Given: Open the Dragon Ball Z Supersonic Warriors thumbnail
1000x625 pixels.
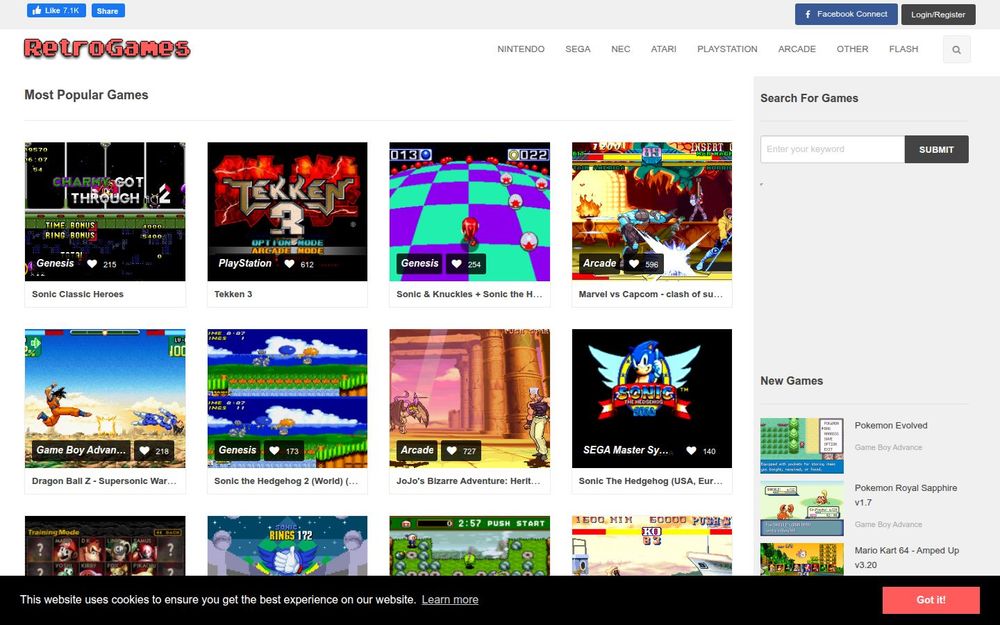Looking at the screenshot, I should [x=105, y=398].
